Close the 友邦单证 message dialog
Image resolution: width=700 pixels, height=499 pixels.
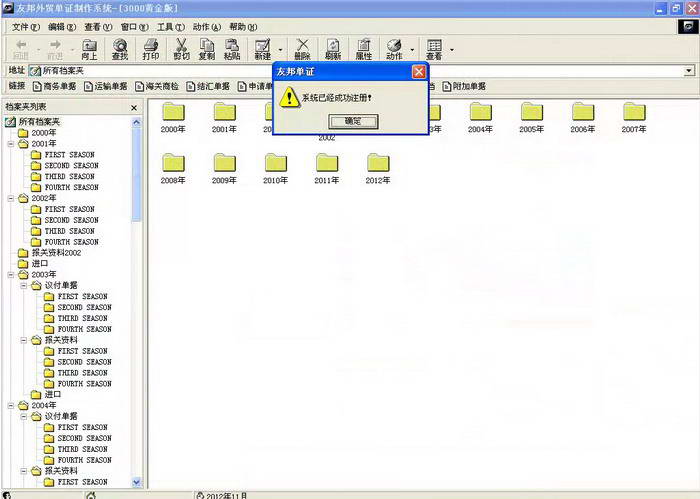pos(419,72)
